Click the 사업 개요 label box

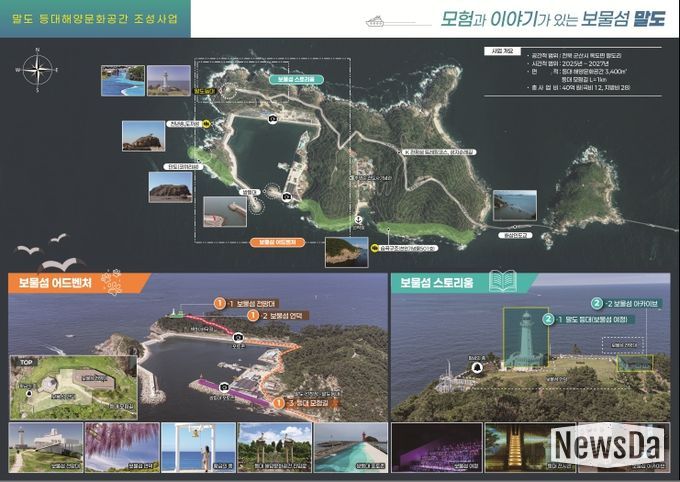[502, 51]
